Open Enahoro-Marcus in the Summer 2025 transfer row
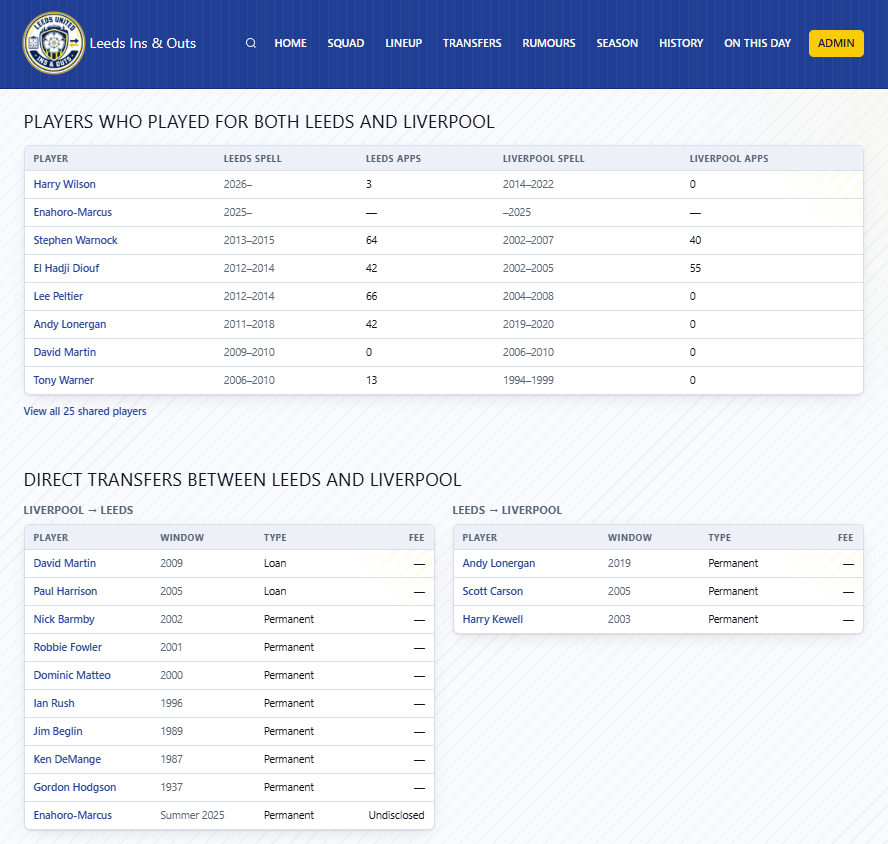Screen dimensions: 888x844 point(72,815)
